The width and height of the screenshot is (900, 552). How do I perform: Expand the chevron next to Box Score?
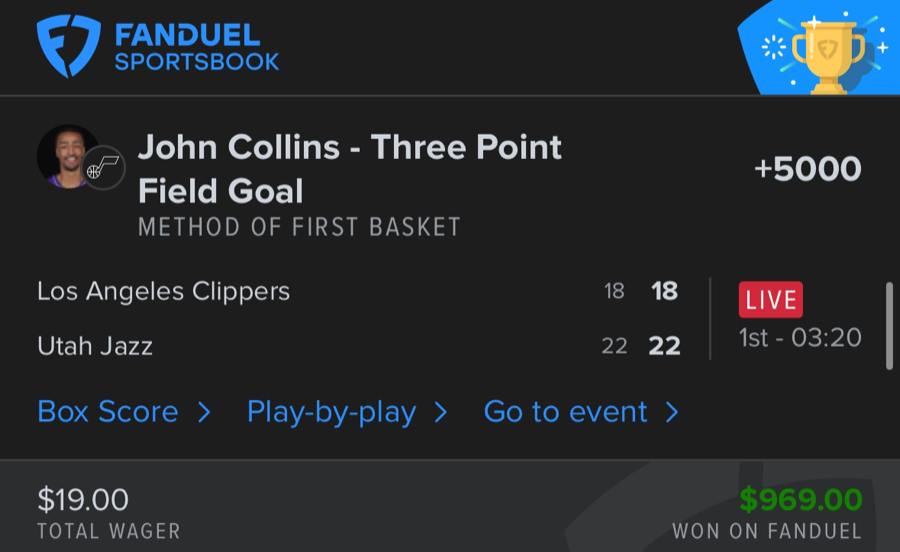(204, 412)
